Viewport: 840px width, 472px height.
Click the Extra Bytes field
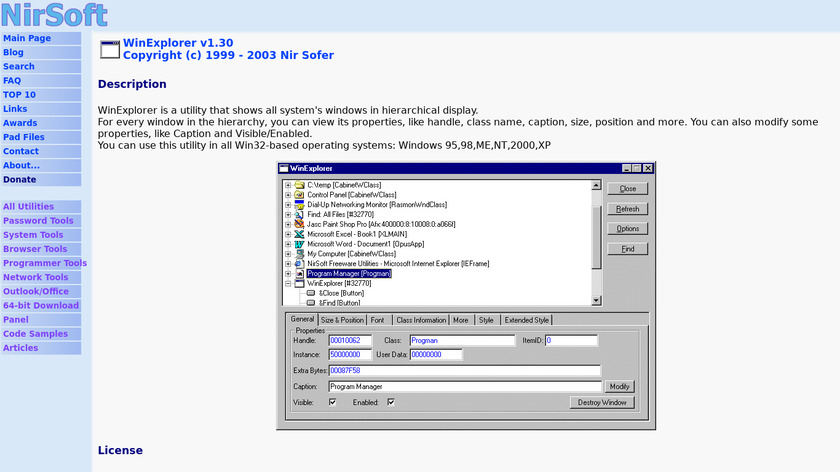[x=465, y=370]
